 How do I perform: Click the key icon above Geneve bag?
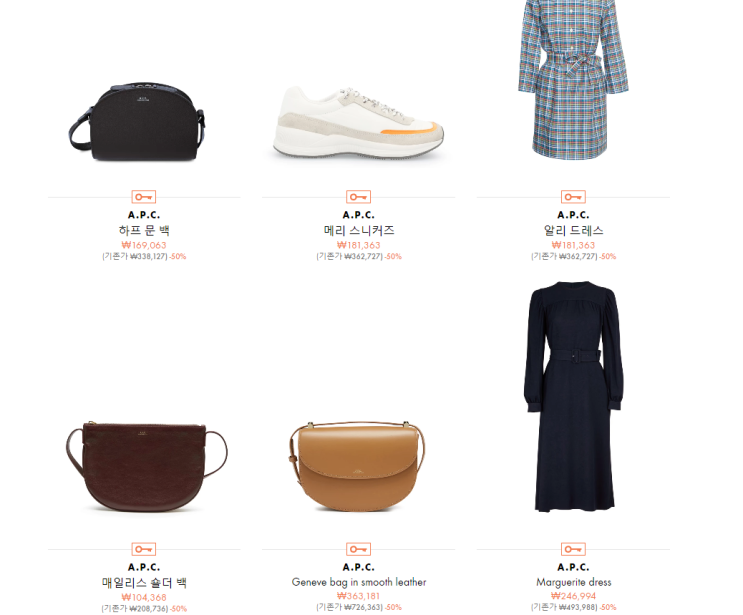(358, 549)
